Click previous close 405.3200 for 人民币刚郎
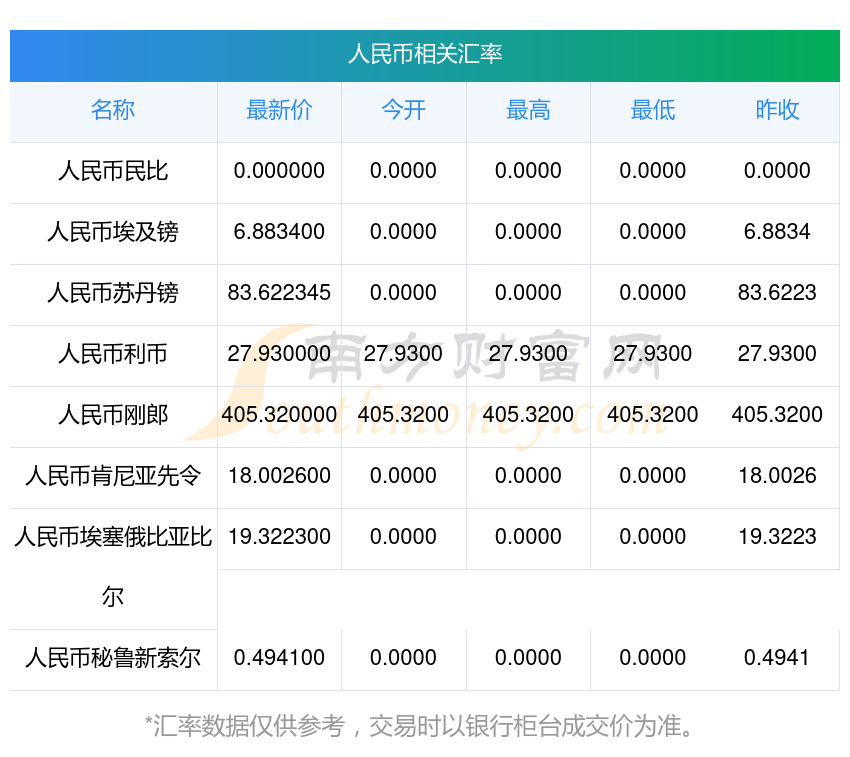The width and height of the screenshot is (850, 757). 777,415
